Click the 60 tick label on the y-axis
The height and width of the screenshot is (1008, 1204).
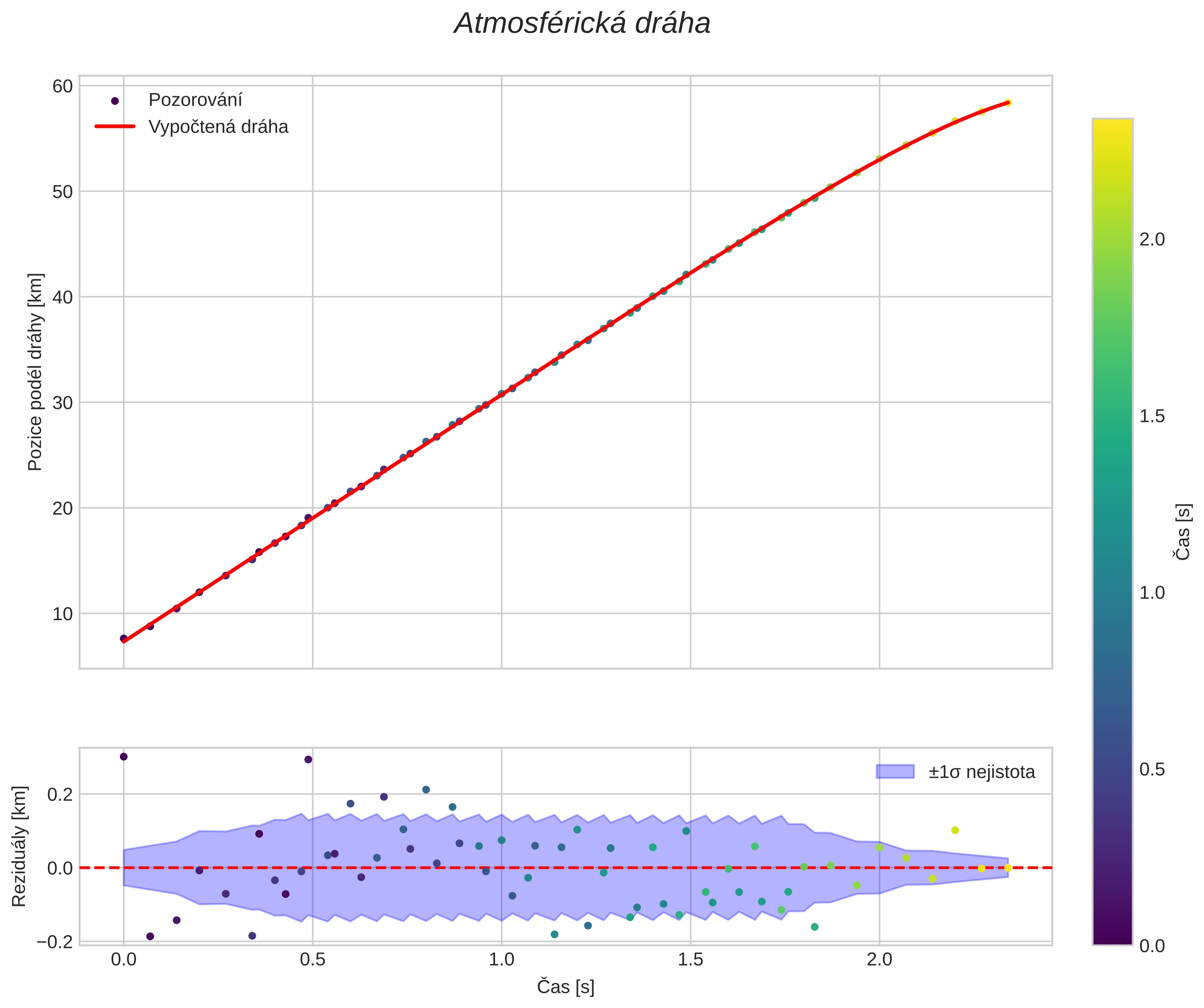(x=63, y=86)
